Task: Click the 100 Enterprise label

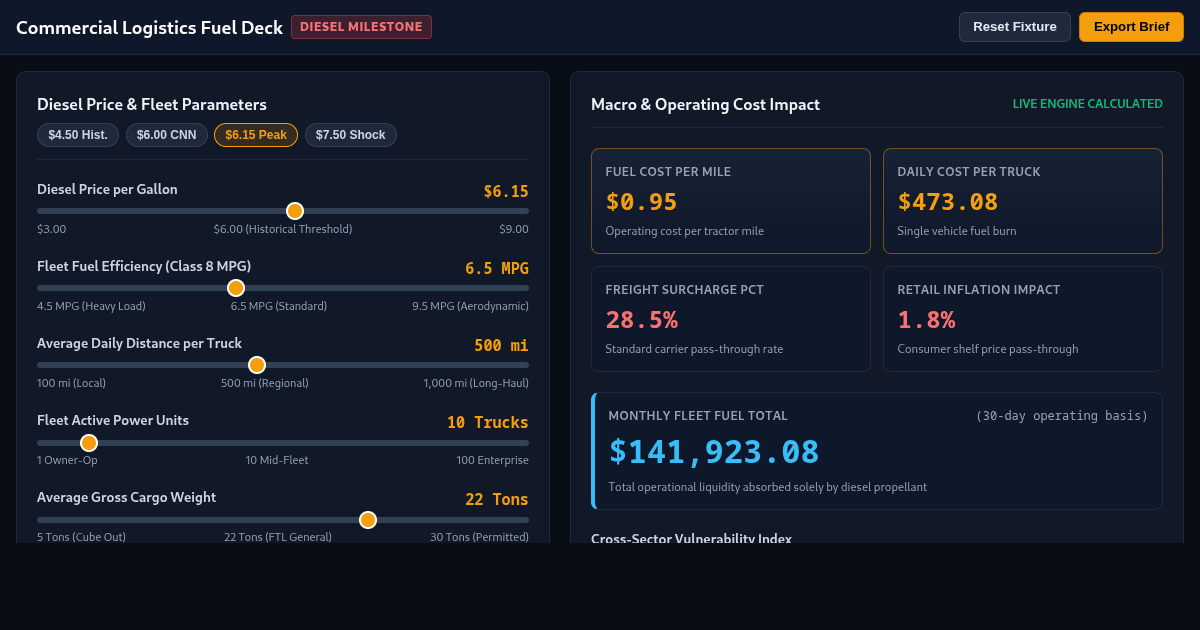Action: point(492,460)
